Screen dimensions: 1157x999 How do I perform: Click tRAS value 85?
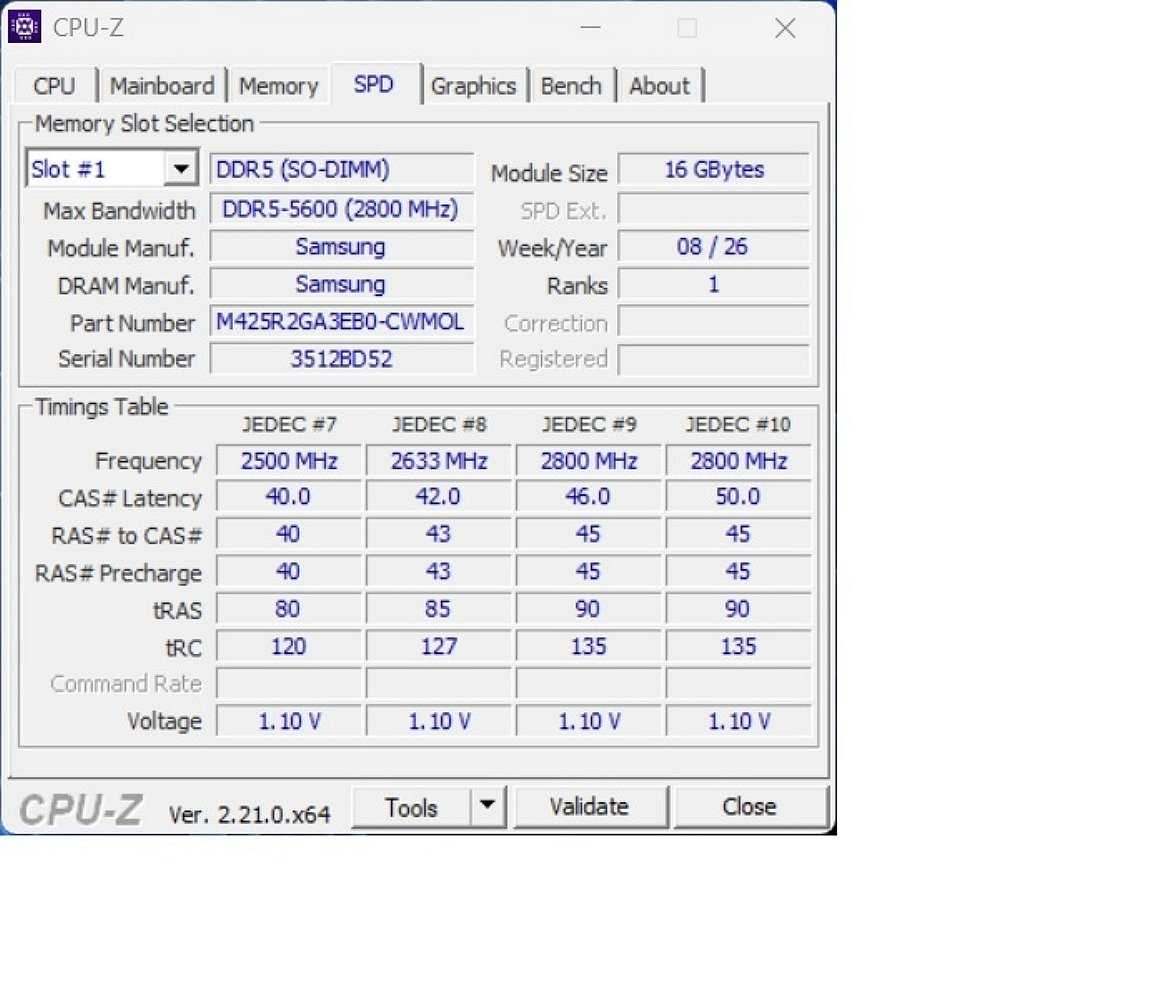(x=439, y=609)
